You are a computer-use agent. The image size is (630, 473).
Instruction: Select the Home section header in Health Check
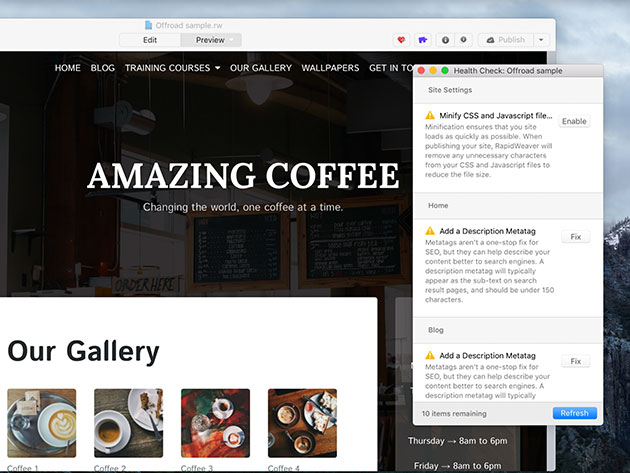pos(508,205)
